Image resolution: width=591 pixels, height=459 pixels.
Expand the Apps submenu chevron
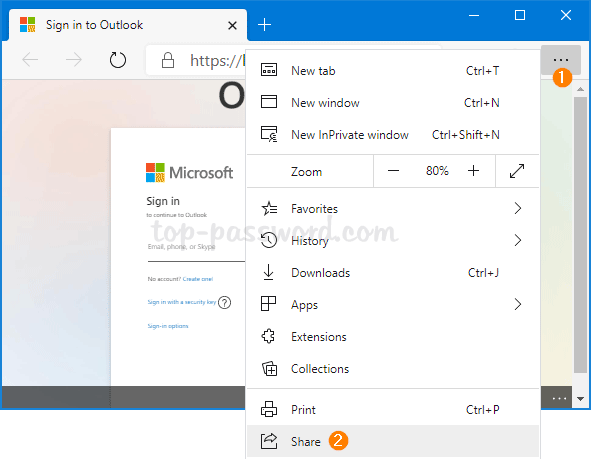pos(518,304)
